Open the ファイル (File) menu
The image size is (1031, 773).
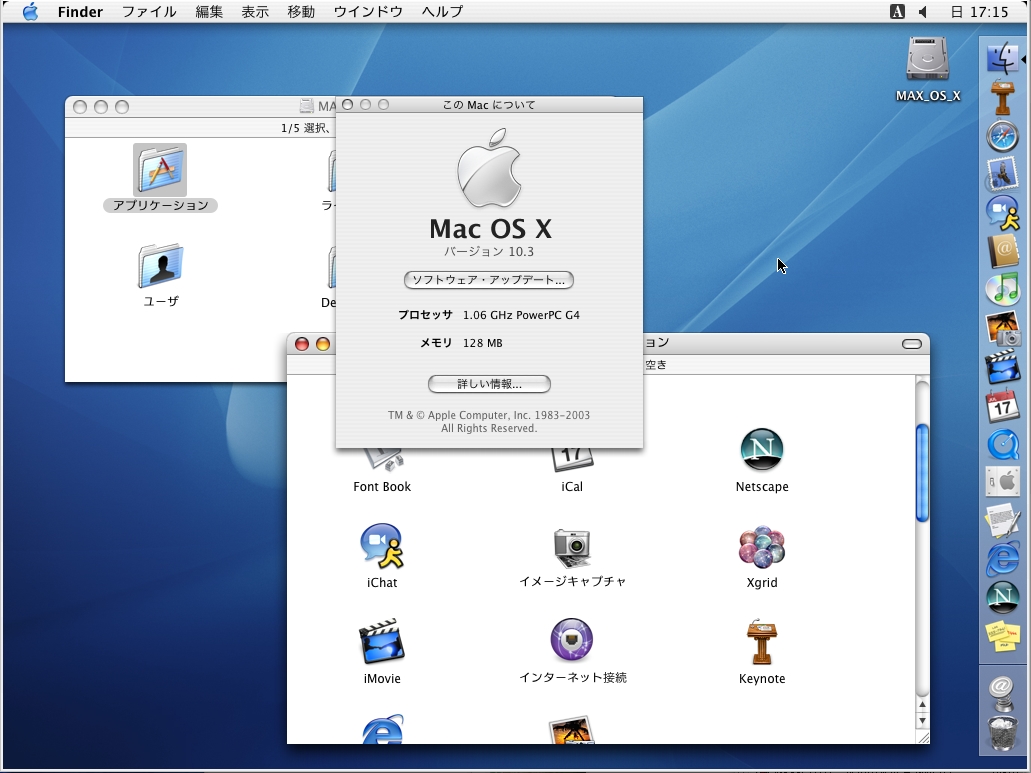click(x=149, y=12)
